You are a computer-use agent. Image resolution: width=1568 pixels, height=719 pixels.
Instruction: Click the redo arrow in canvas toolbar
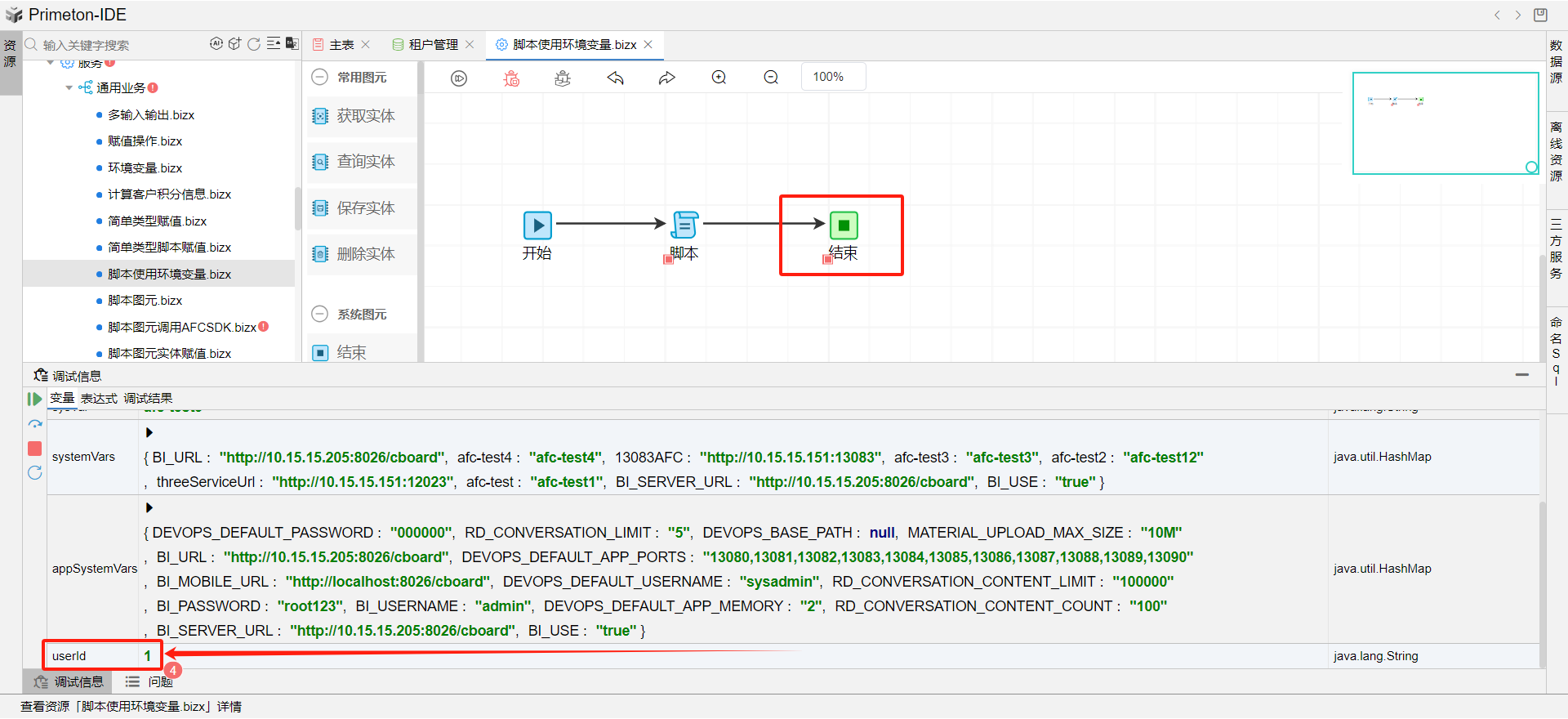click(x=667, y=78)
